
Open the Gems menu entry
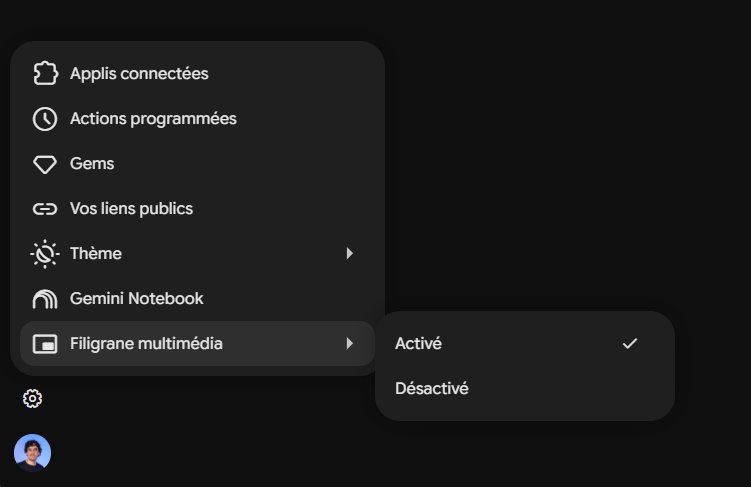[x=197, y=163]
